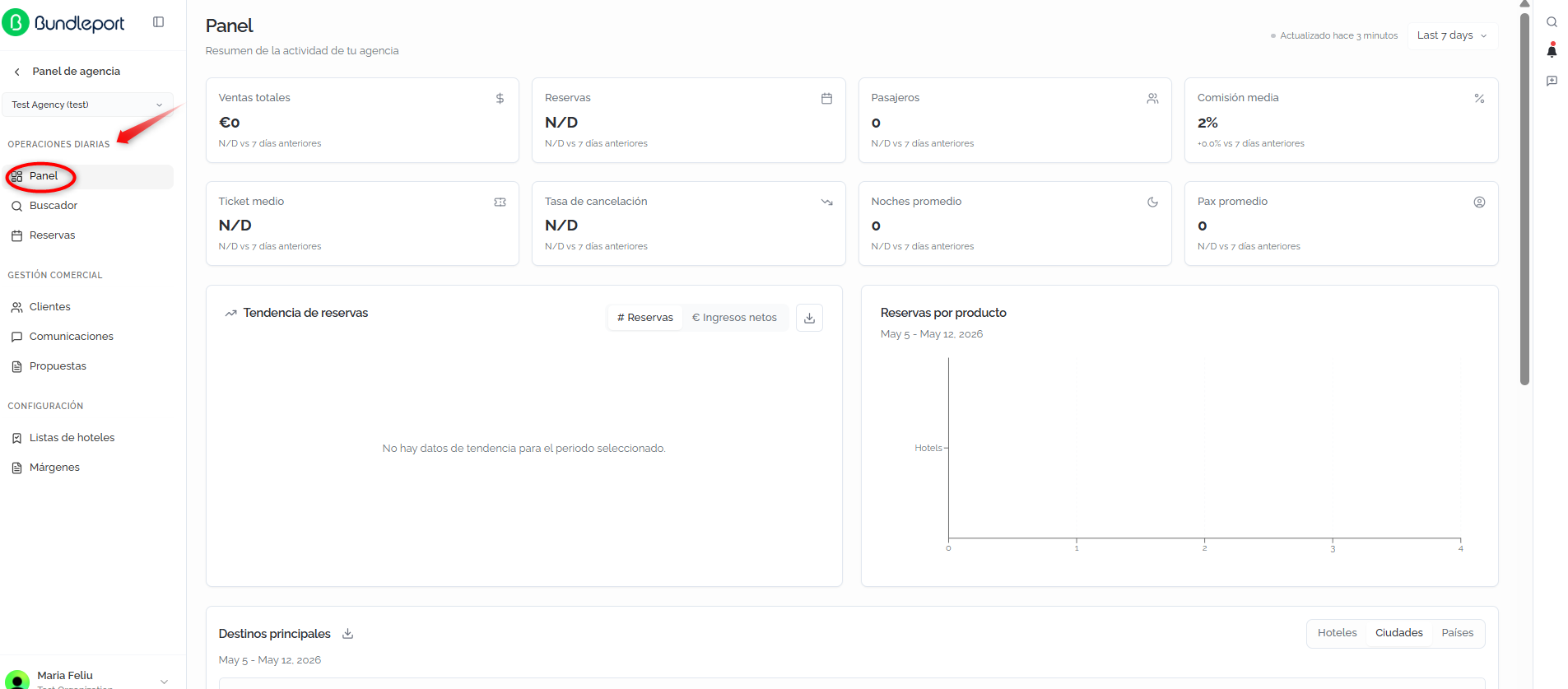Click the No hay datos de tendencia message
Image resolution: width=1568 pixels, height=689 pixels.
pyautogui.click(x=523, y=449)
